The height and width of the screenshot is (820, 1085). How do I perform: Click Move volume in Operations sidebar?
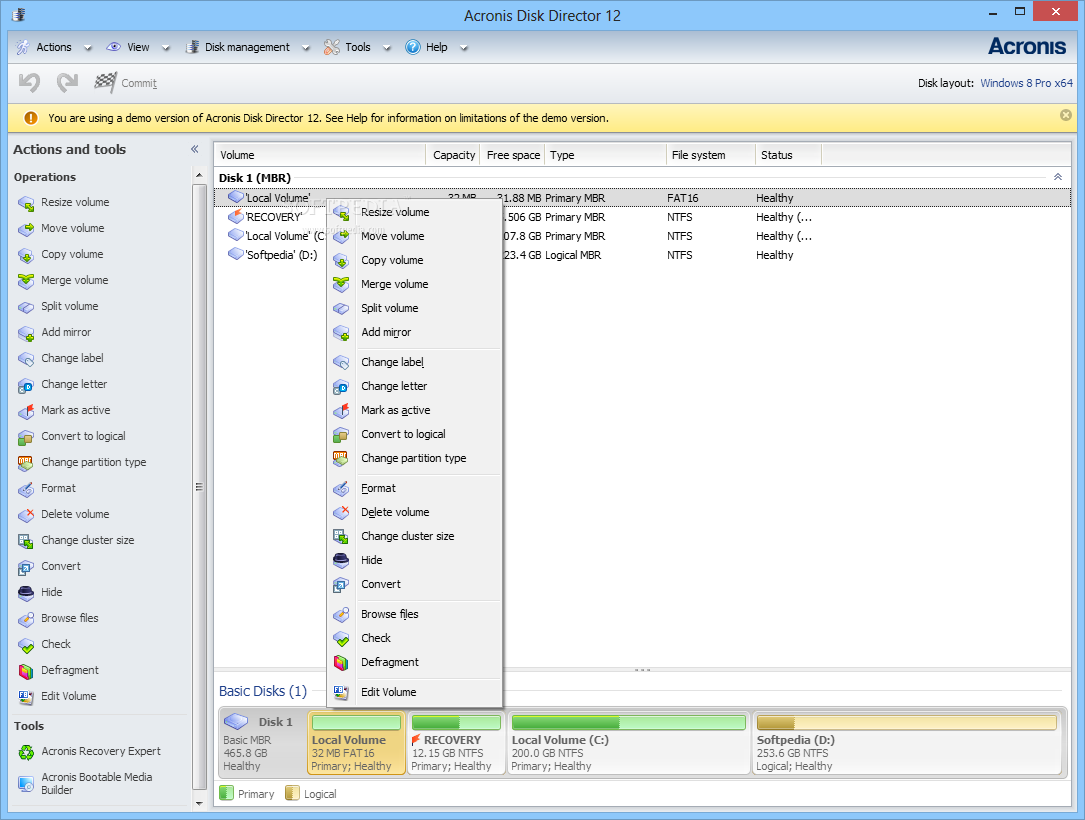click(73, 228)
